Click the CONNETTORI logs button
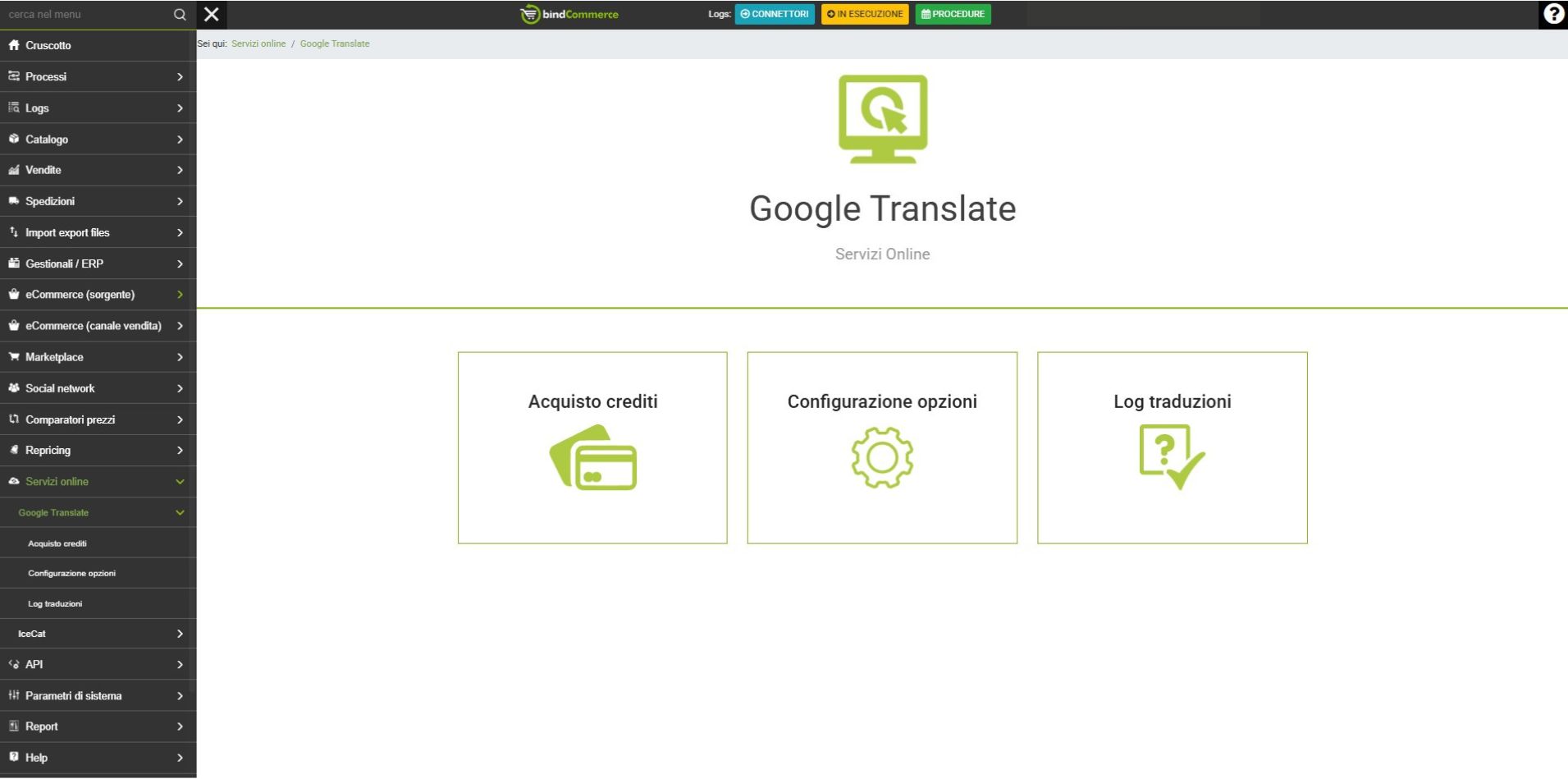This screenshot has height=779, width=1568. (x=774, y=14)
